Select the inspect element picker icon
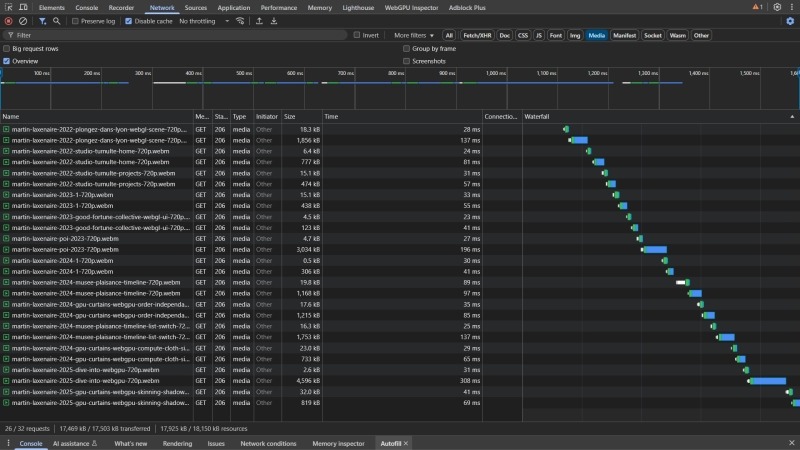800x450 pixels. coord(8,7)
